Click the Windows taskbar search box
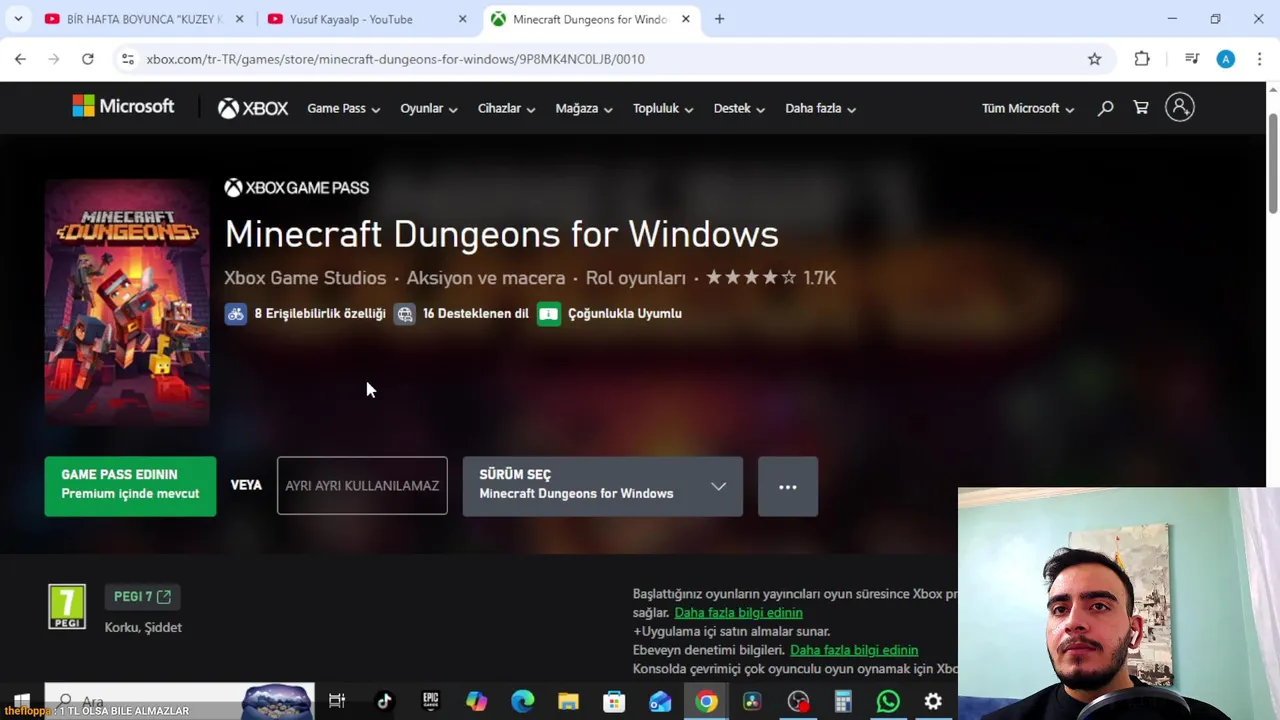 point(180,701)
